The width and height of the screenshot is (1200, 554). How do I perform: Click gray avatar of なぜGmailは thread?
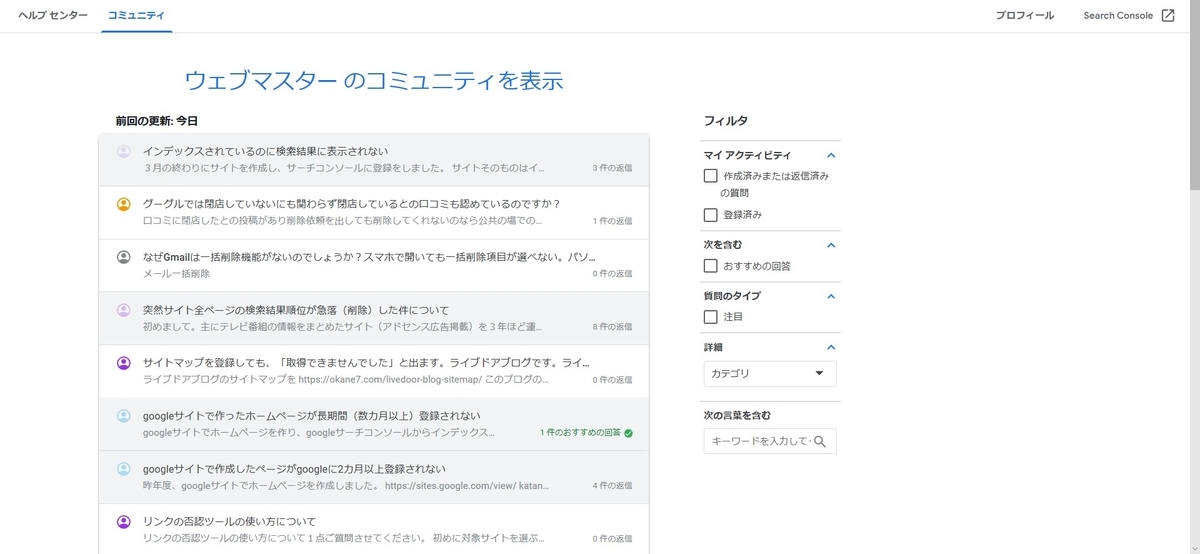point(124,257)
